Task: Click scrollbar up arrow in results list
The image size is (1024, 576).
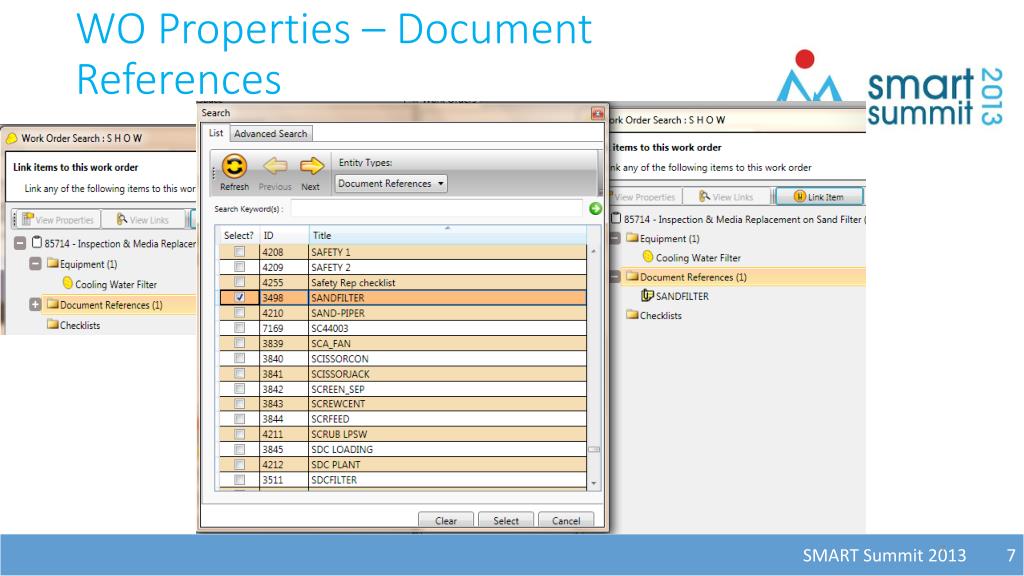Action: [x=594, y=251]
